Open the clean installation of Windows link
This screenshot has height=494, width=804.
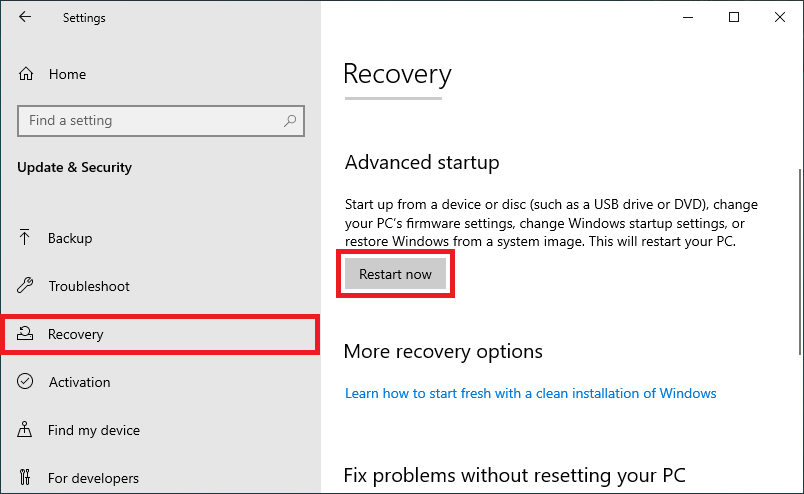[x=530, y=393]
